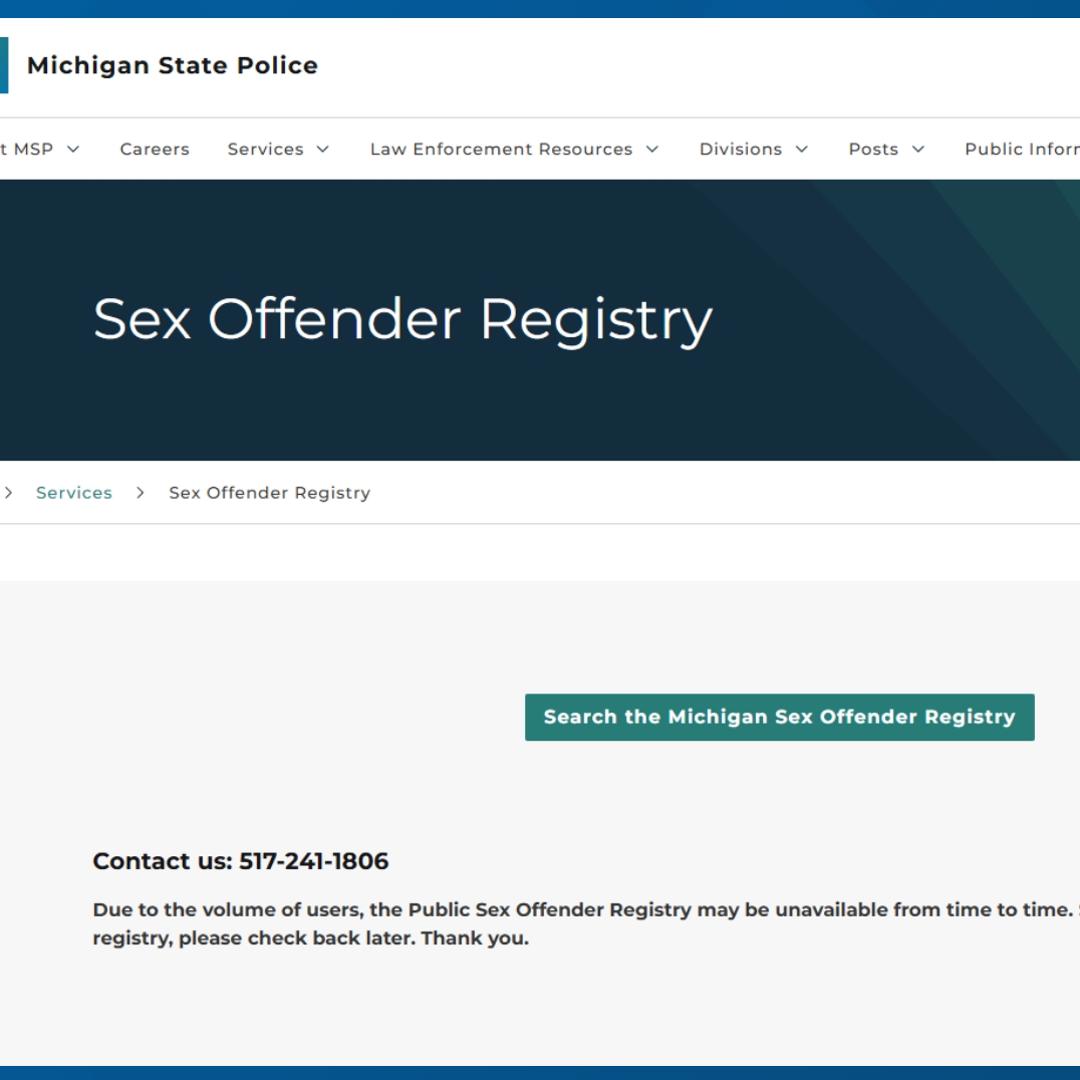The width and height of the screenshot is (1080, 1080).
Task: Follow the Services breadcrumb link
Action: [74, 492]
